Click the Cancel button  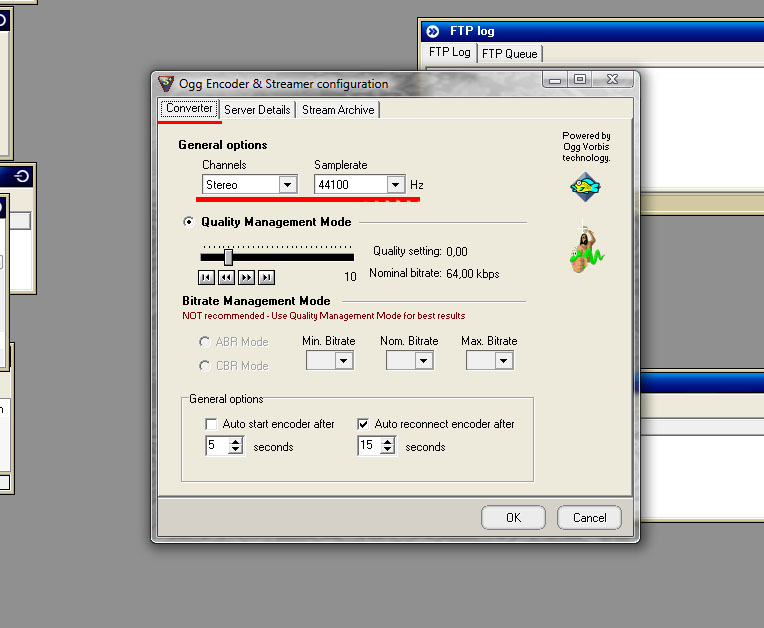coord(590,517)
